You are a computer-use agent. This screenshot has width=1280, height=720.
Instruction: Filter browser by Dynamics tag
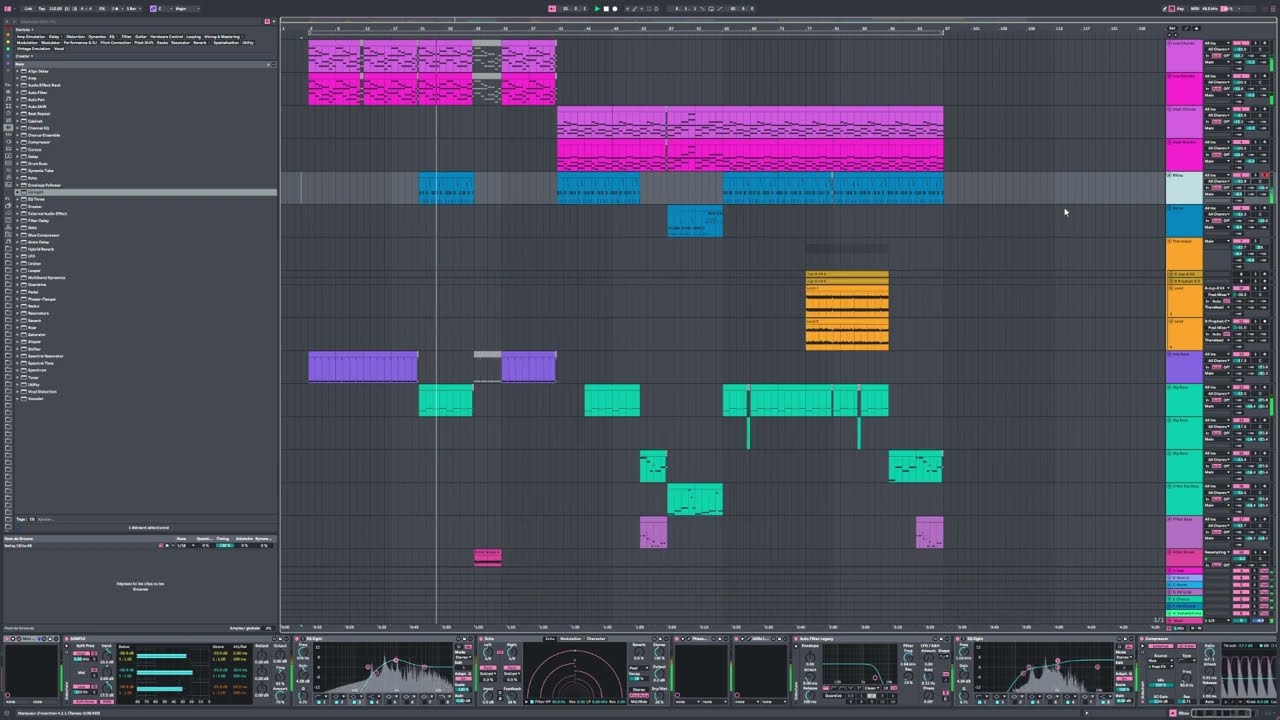coord(95,37)
